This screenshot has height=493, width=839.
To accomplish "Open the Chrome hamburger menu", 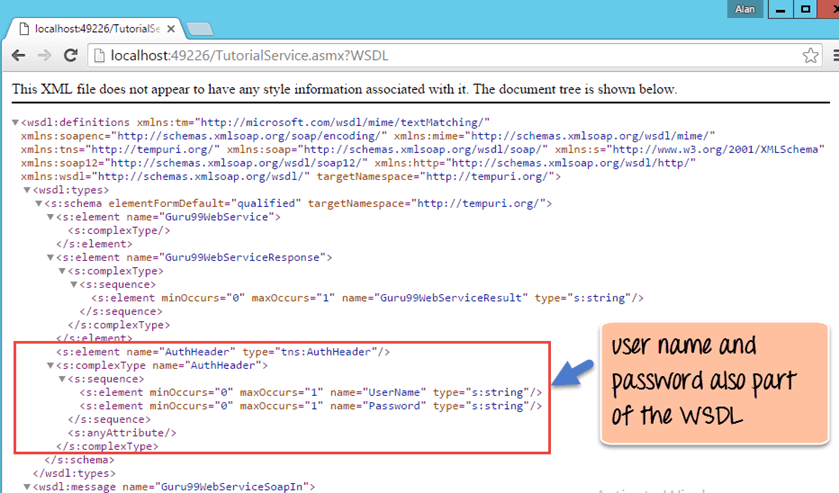I will tap(828, 57).
